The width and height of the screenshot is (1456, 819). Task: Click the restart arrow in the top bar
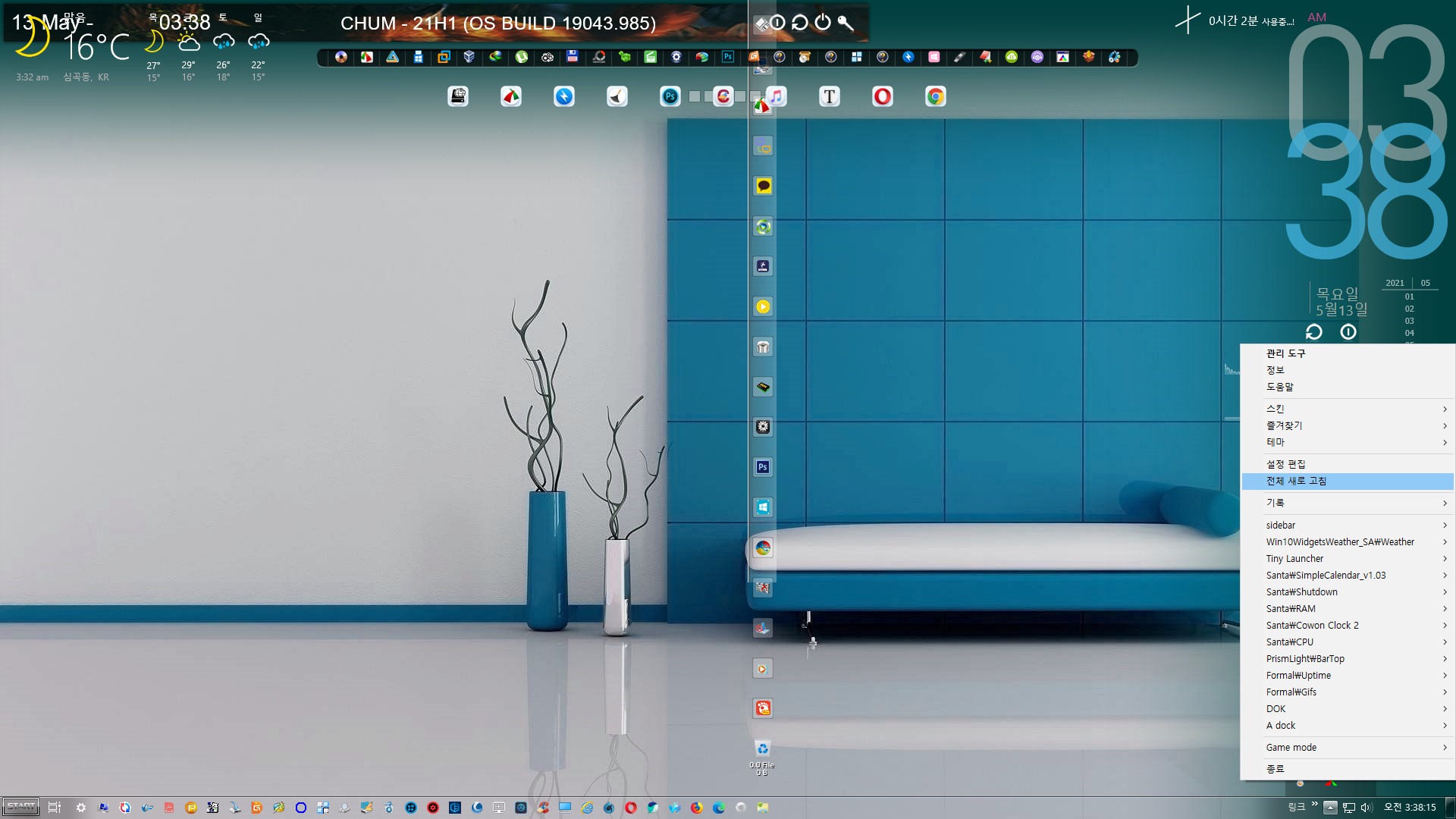(x=799, y=23)
